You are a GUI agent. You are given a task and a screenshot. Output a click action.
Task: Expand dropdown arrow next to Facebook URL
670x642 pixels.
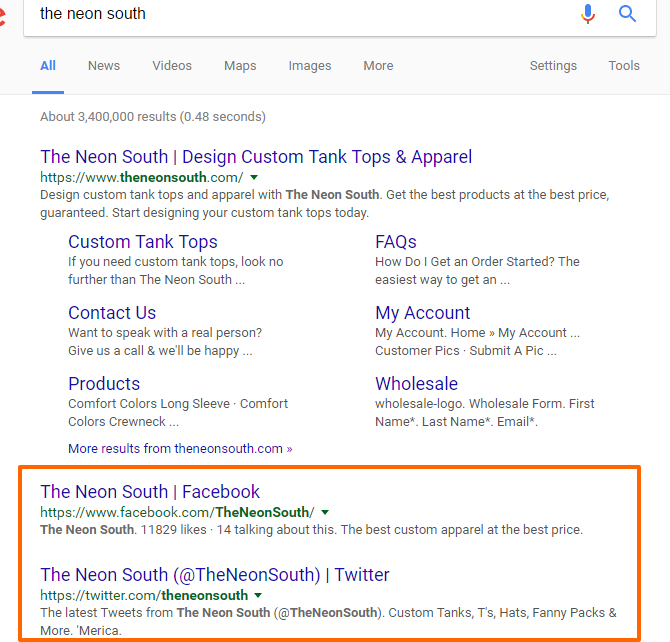(x=325, y=512)
